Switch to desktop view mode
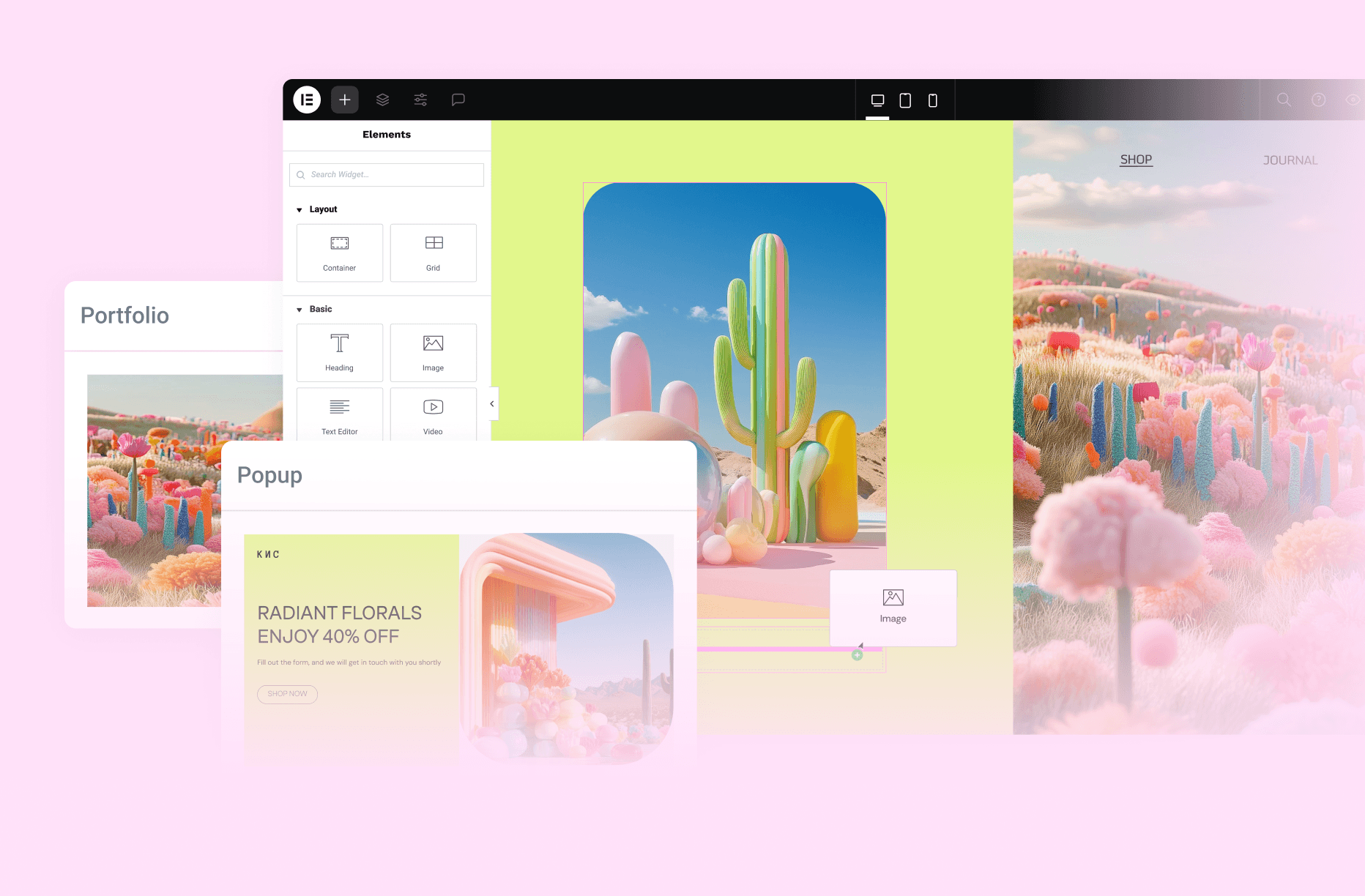This screenshot has height=896, width=1365. 877,100
